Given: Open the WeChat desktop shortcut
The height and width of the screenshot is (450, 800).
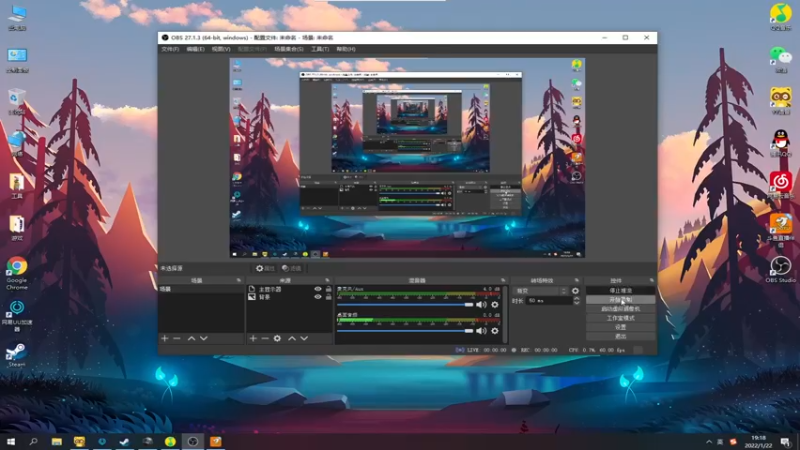Looking at the screenshot, I should click(780, 59).
